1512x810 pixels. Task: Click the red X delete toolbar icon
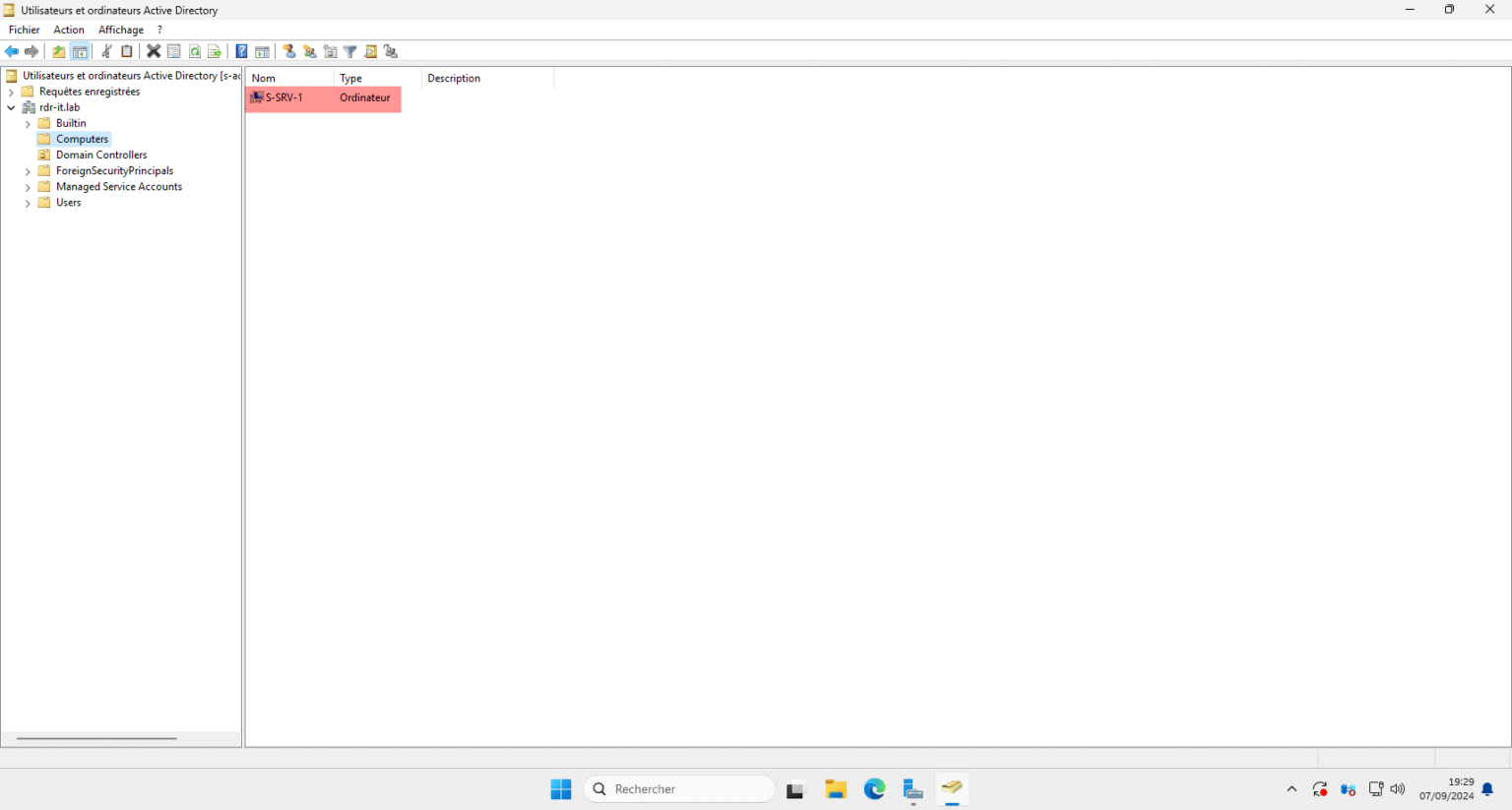point(154,51)
